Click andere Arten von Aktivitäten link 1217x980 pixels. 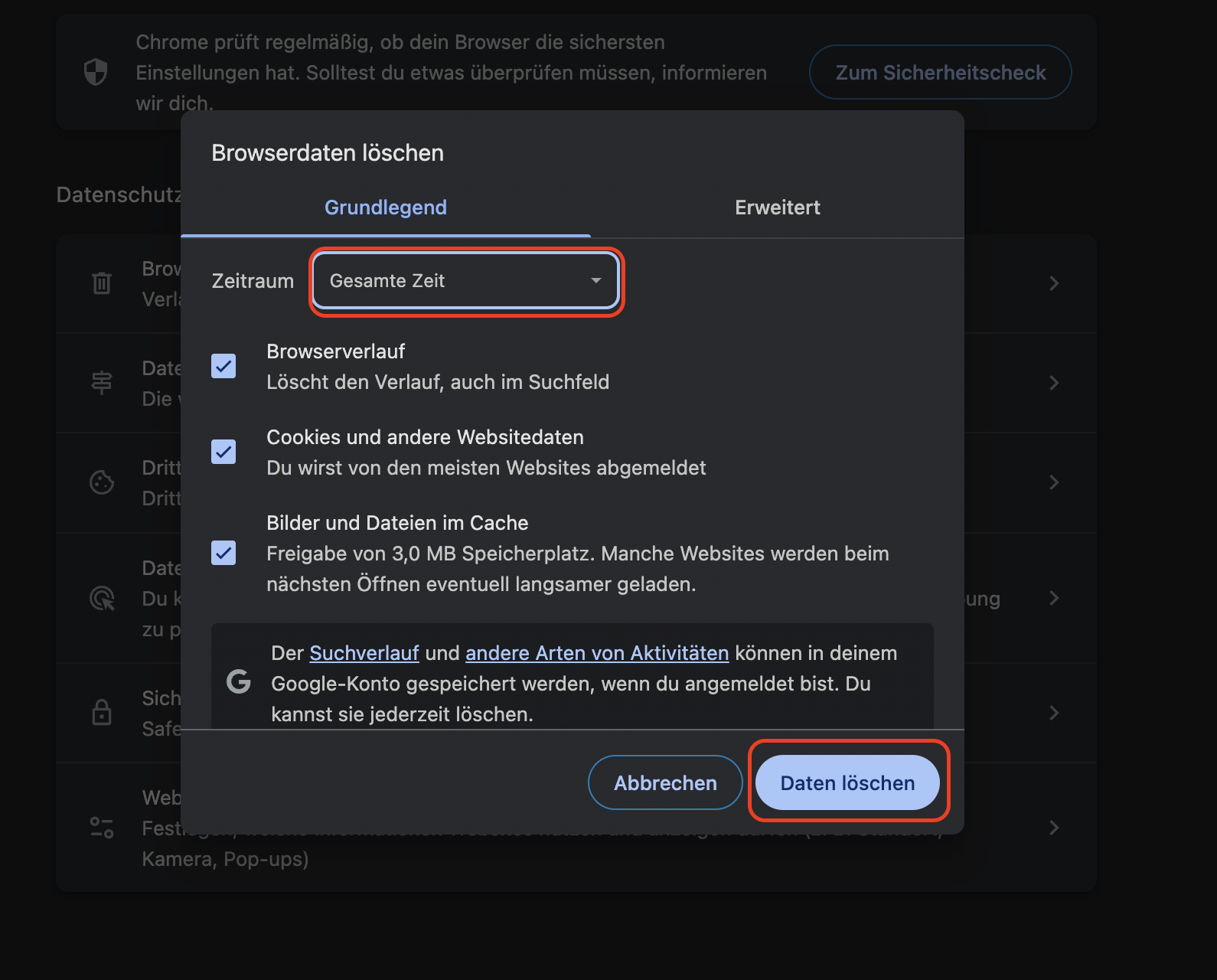click(x=598, y=653)
